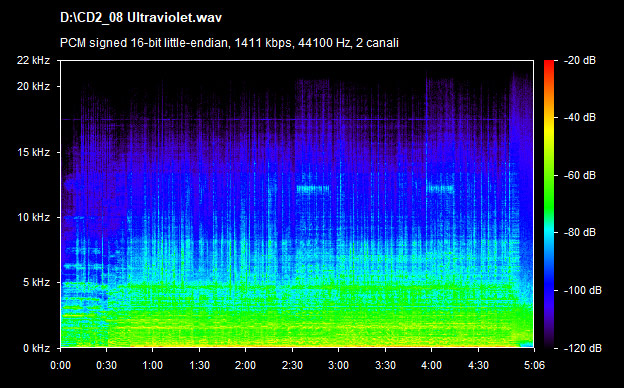The image size is (624, 388).
Task: Select the 3:30 mark on time axis
Action: coord(386,365)
